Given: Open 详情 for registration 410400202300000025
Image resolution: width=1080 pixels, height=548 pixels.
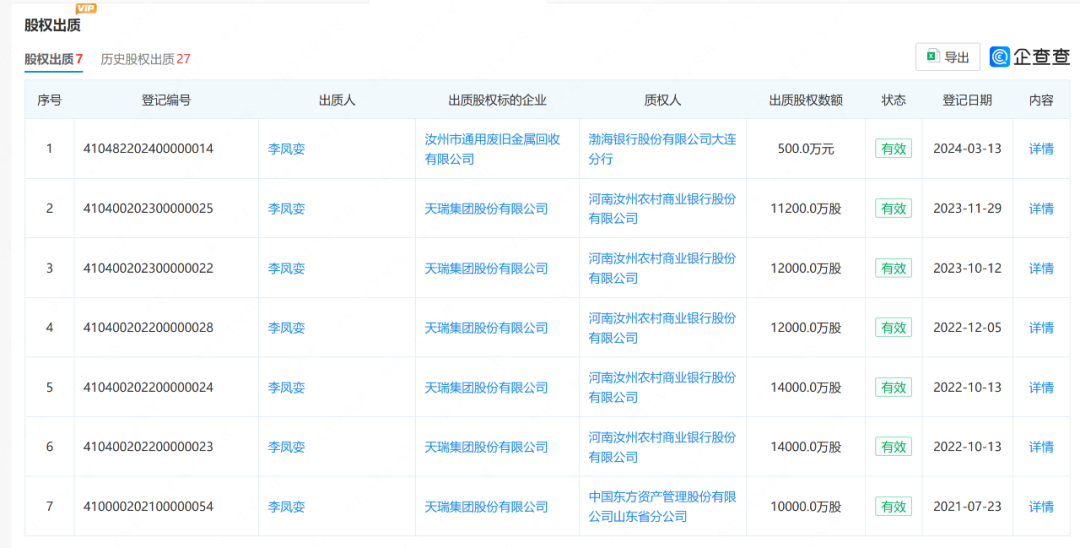Looking at the screenshot, I should (1041, 209).
